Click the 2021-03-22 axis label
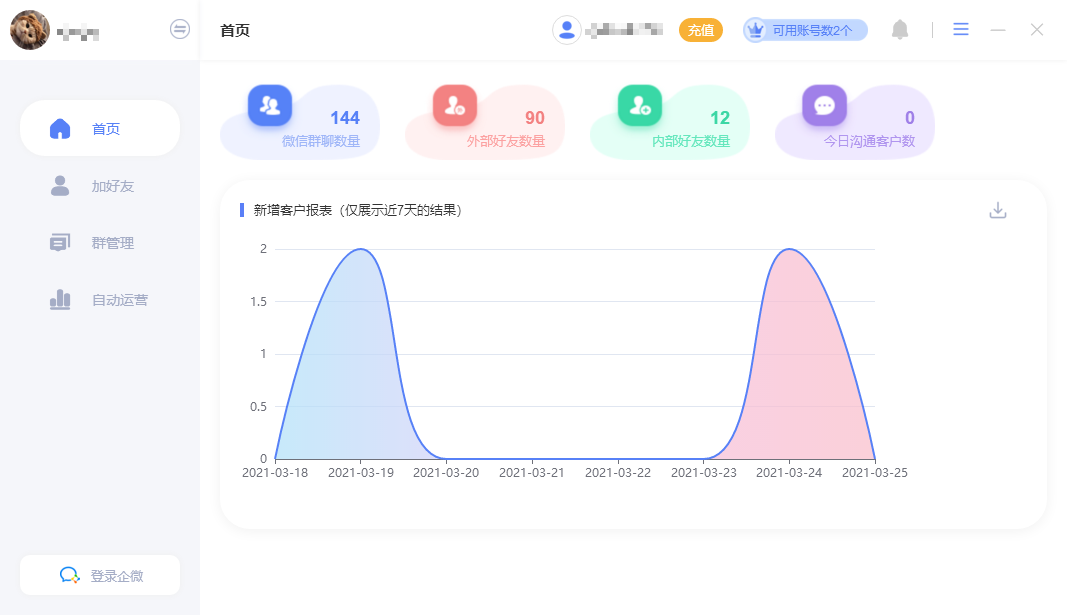1067x615 pixels. coord(618,473)
